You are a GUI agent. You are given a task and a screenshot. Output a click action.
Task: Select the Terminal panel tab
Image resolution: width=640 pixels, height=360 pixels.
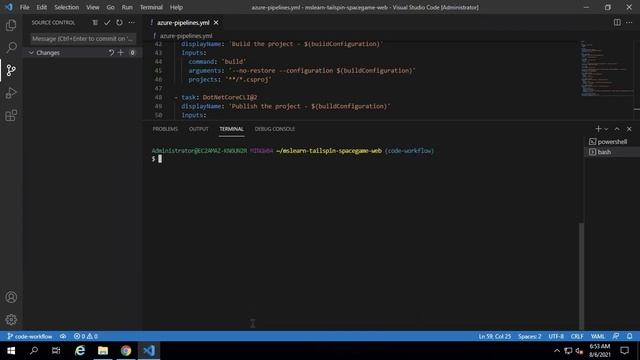pyautogui.click(x=231, y=129)
